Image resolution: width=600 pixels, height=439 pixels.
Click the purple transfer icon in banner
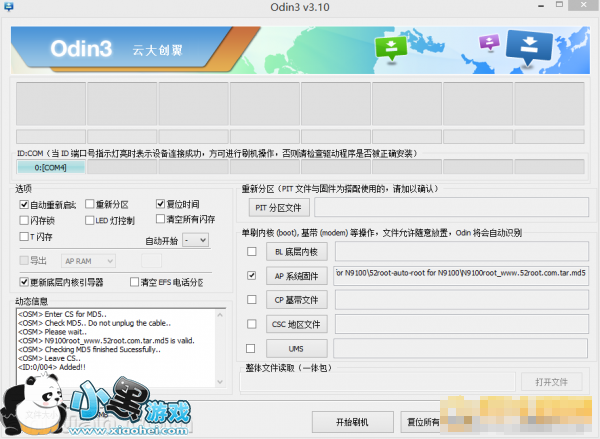click(x=489, y=42)
